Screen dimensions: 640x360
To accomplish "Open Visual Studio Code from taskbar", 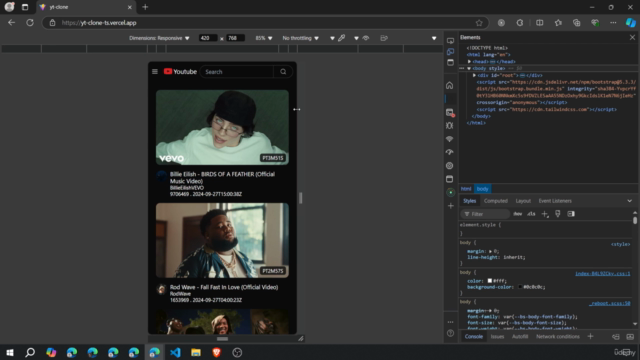I will pyautogui.click(x=176, y=352).
